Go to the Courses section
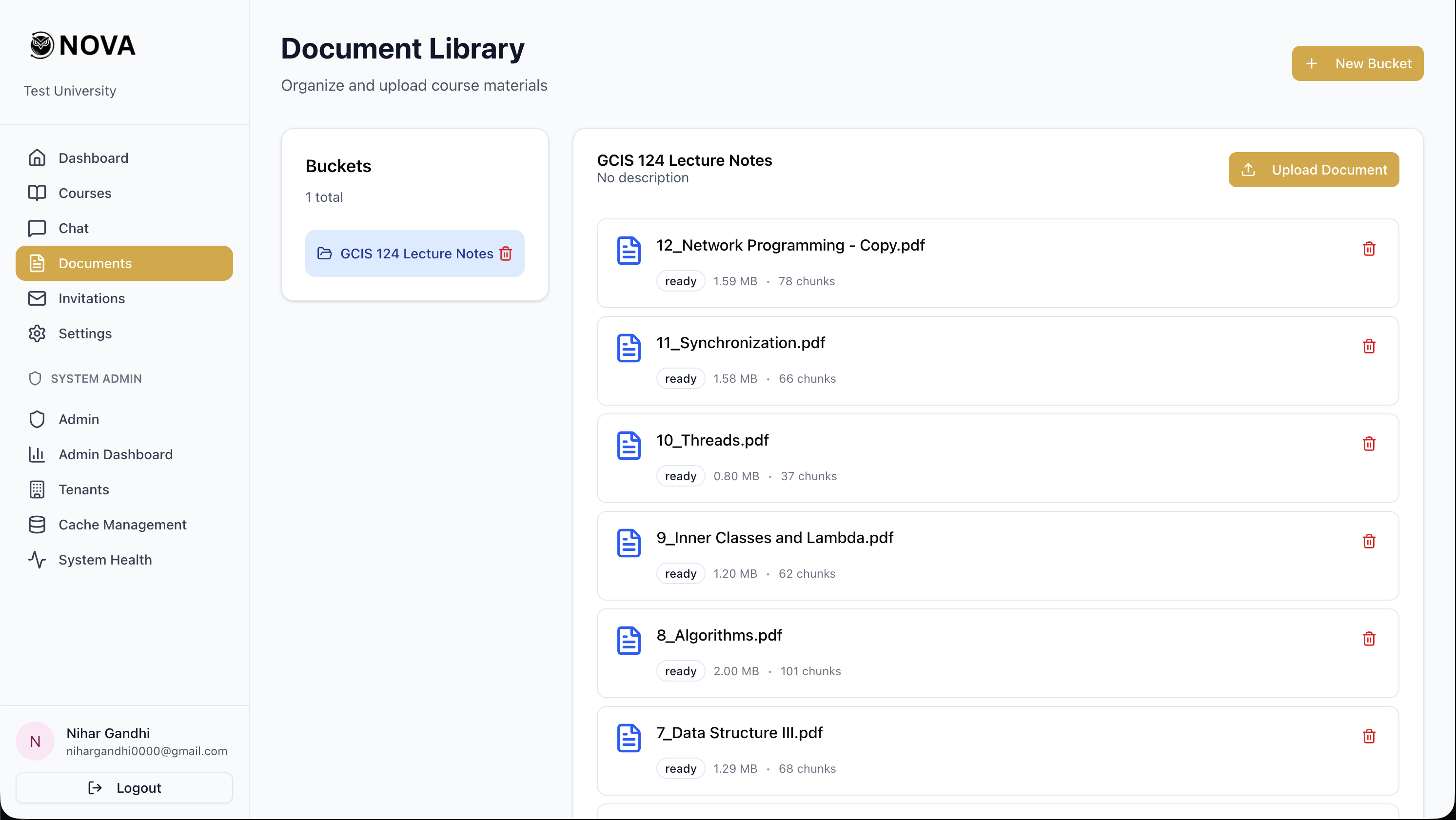 point(85,193)
